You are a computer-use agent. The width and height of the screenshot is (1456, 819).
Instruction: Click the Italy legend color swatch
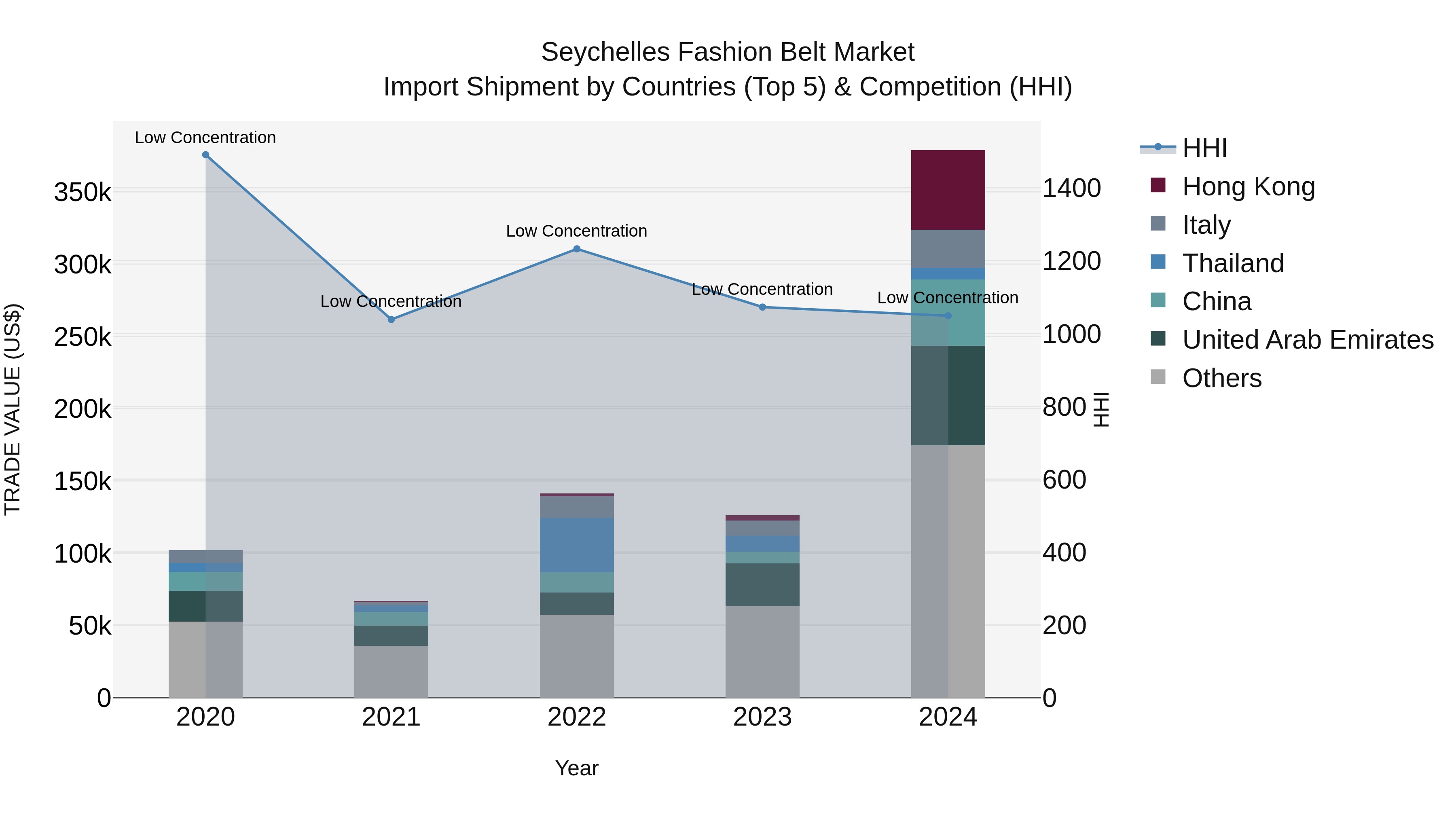(x=1158, y=224)
